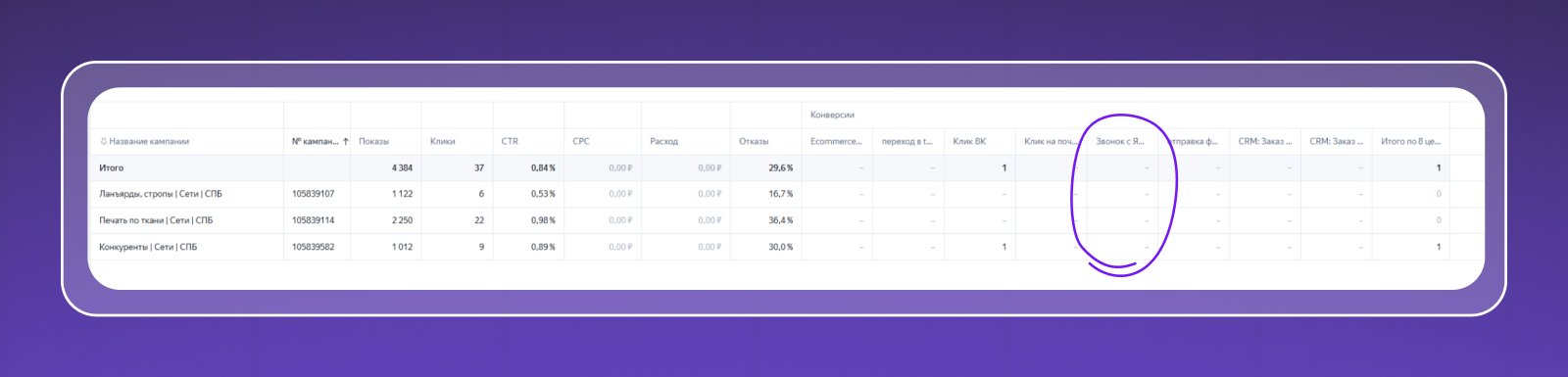The image size is (1568, 377).
Task: Click first CRM: Заказ column header
Action: pos(1265,142)
